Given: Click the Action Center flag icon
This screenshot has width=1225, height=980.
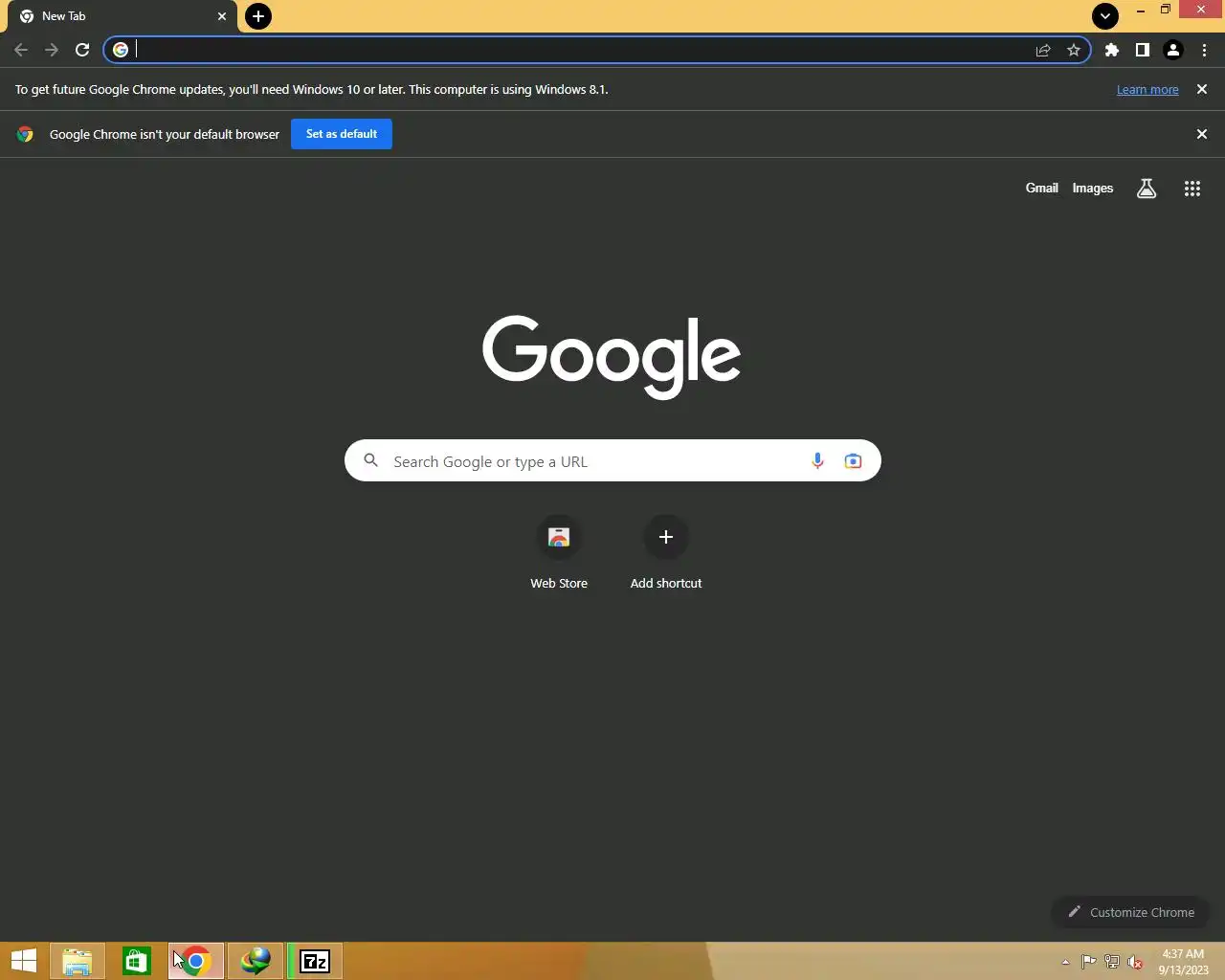Looking at the screenshot, I should [x=1089, y=962].
